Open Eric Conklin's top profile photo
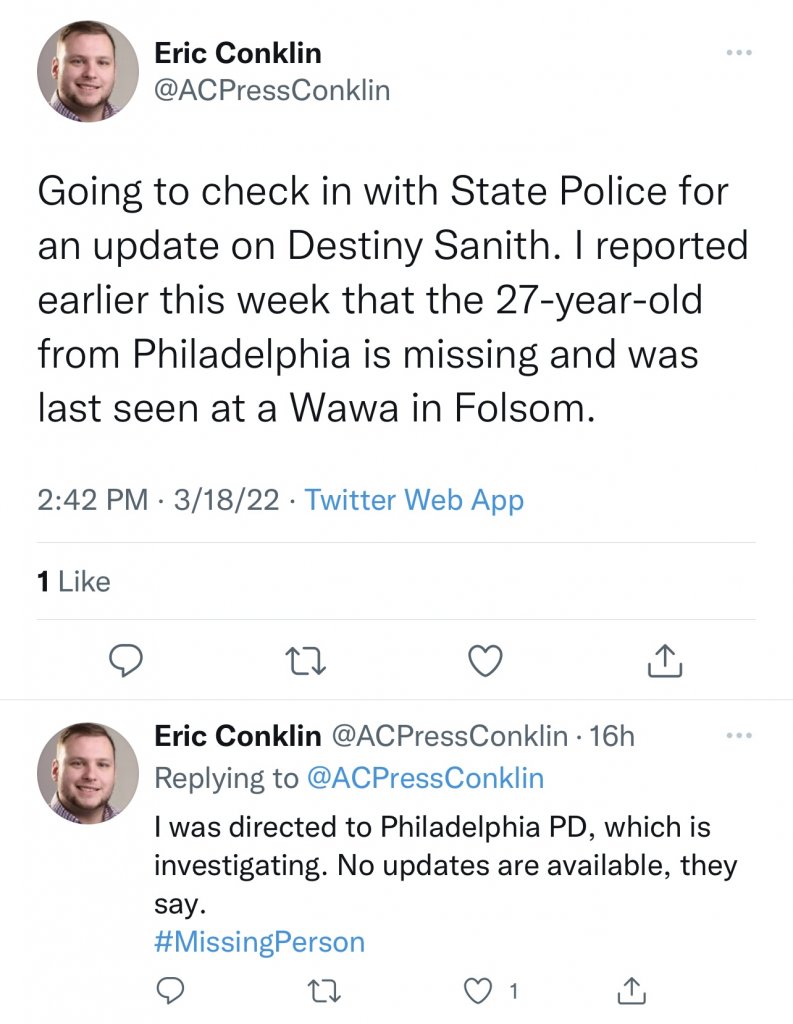Screen dimensions: 793x1024 point(88,70)
